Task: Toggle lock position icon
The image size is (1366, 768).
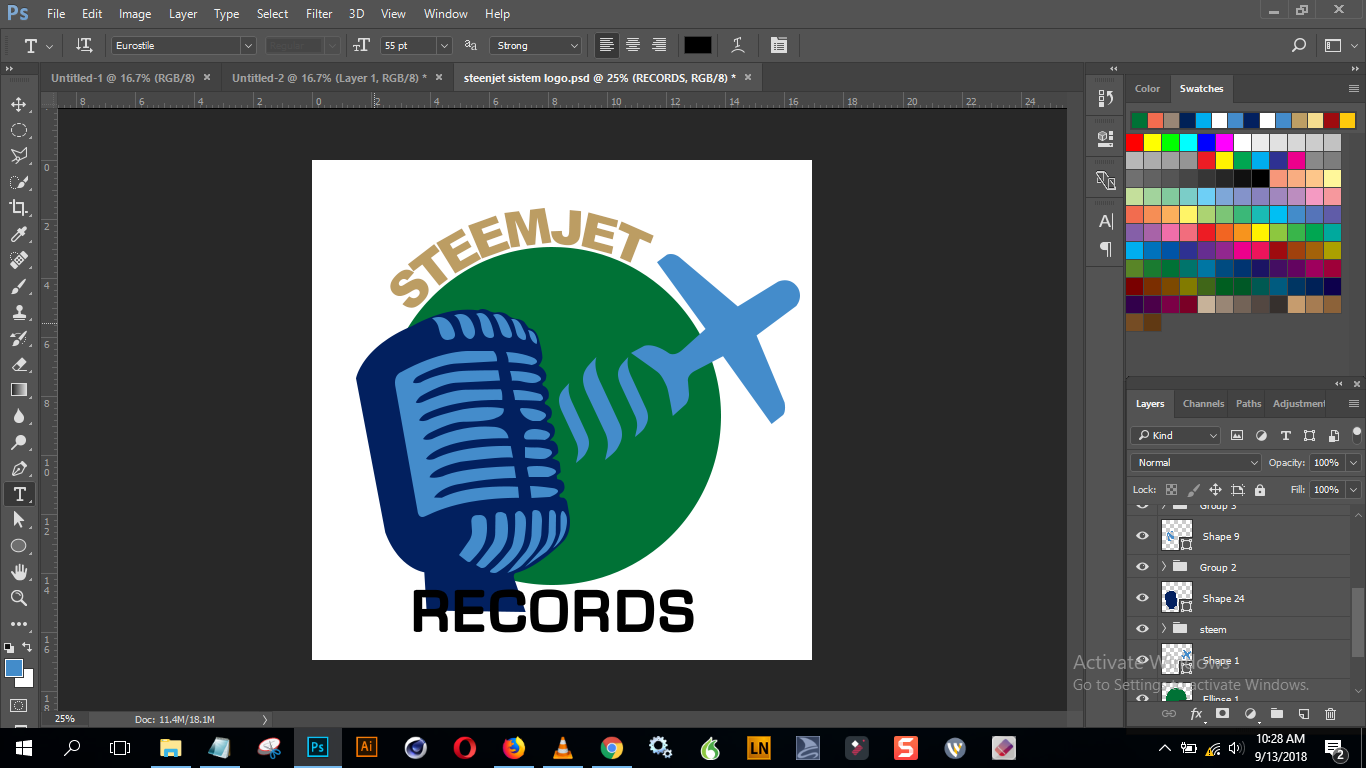Action: point(1215,490)
